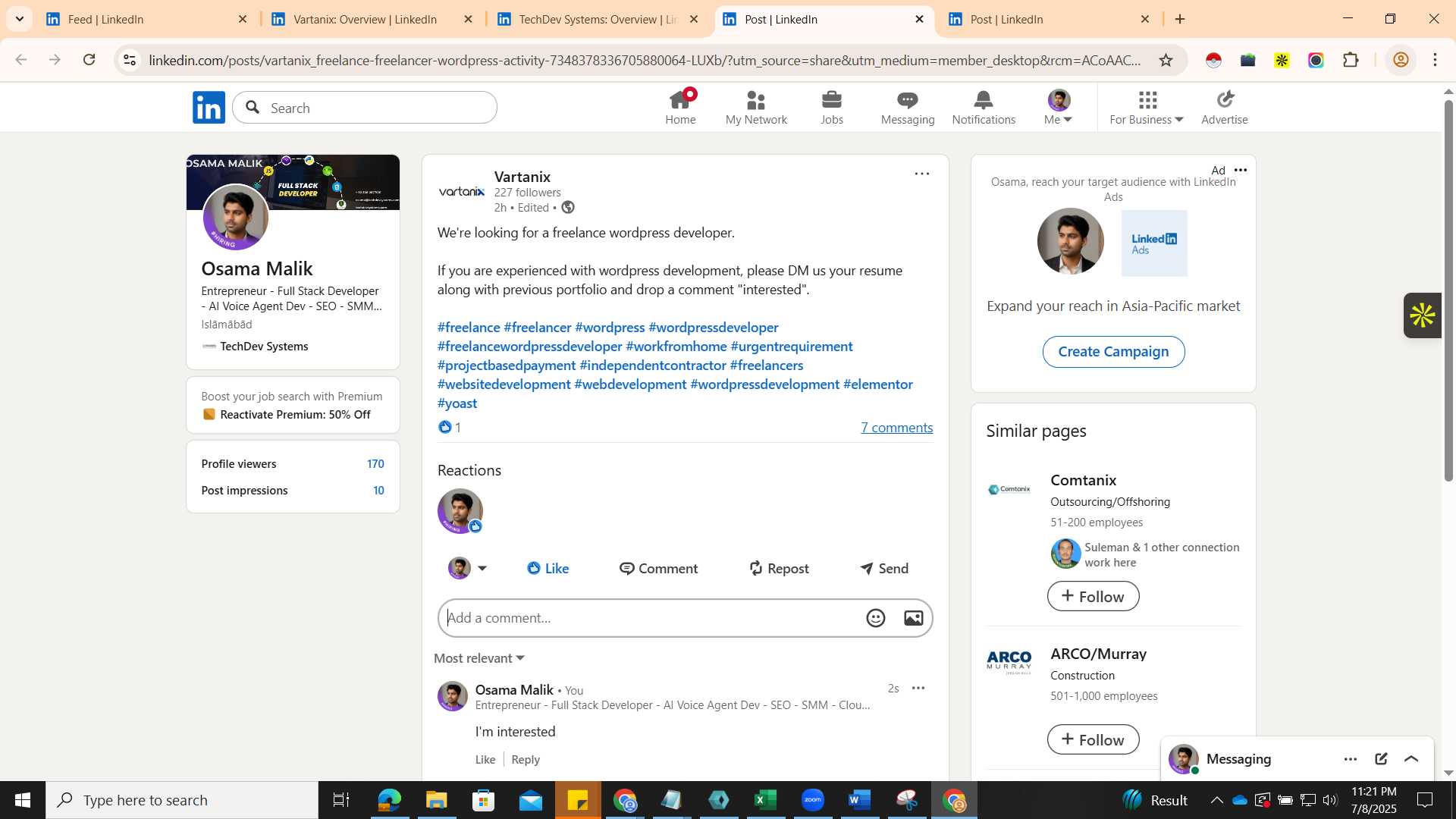View Post impressions stat

click(293, 490)
